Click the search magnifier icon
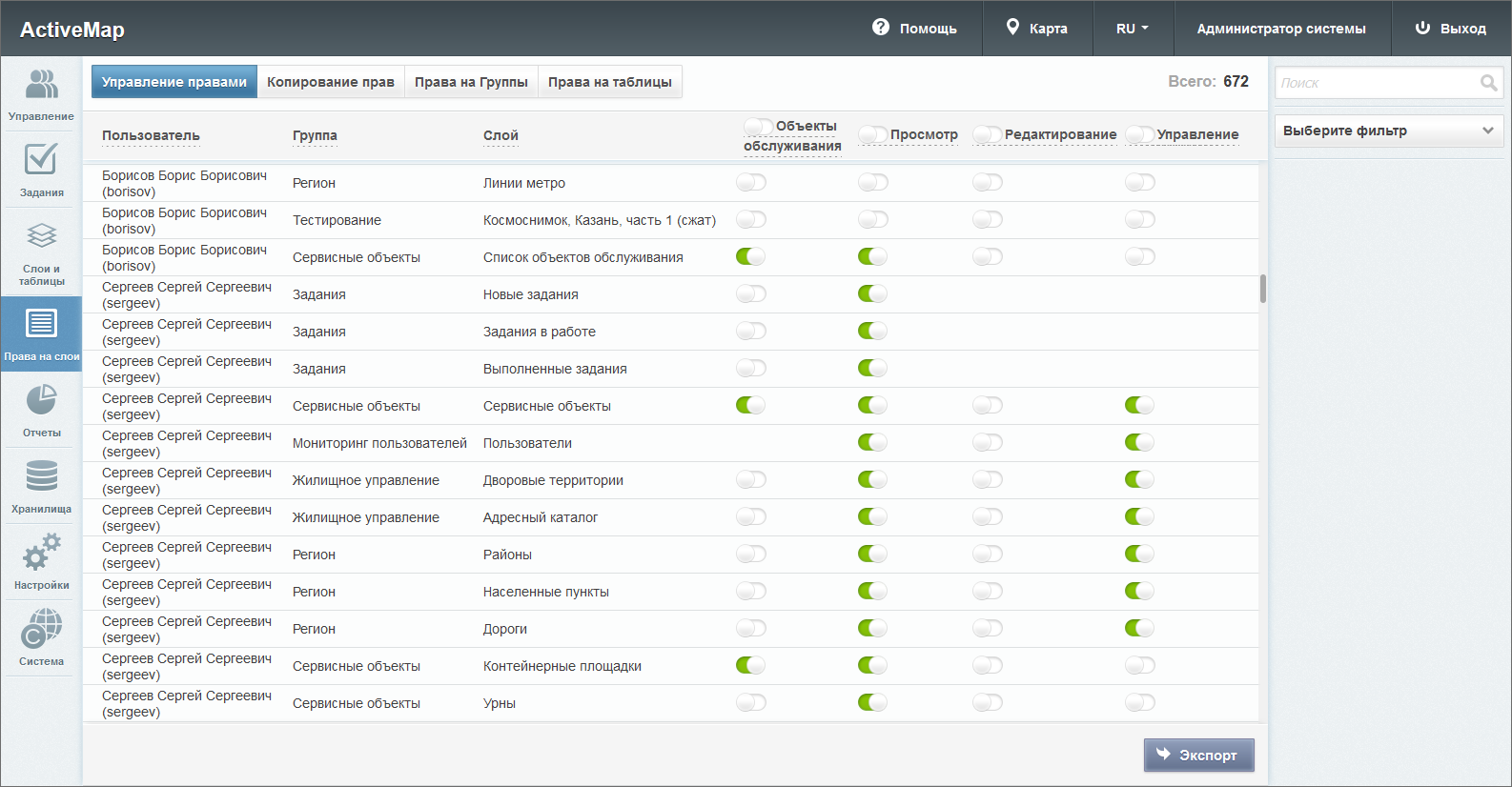 pos(1488,83)
